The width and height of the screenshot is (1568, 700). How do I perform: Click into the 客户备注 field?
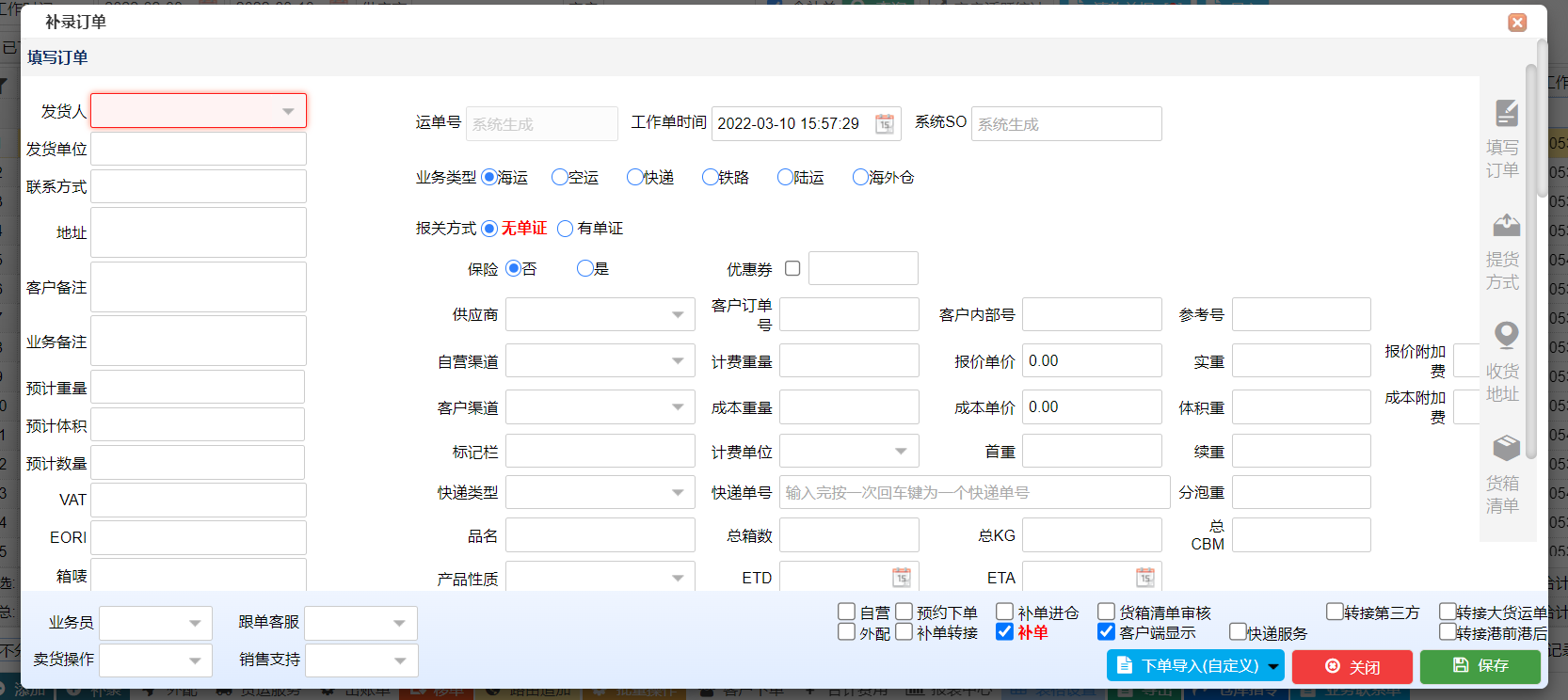point(199,287)
